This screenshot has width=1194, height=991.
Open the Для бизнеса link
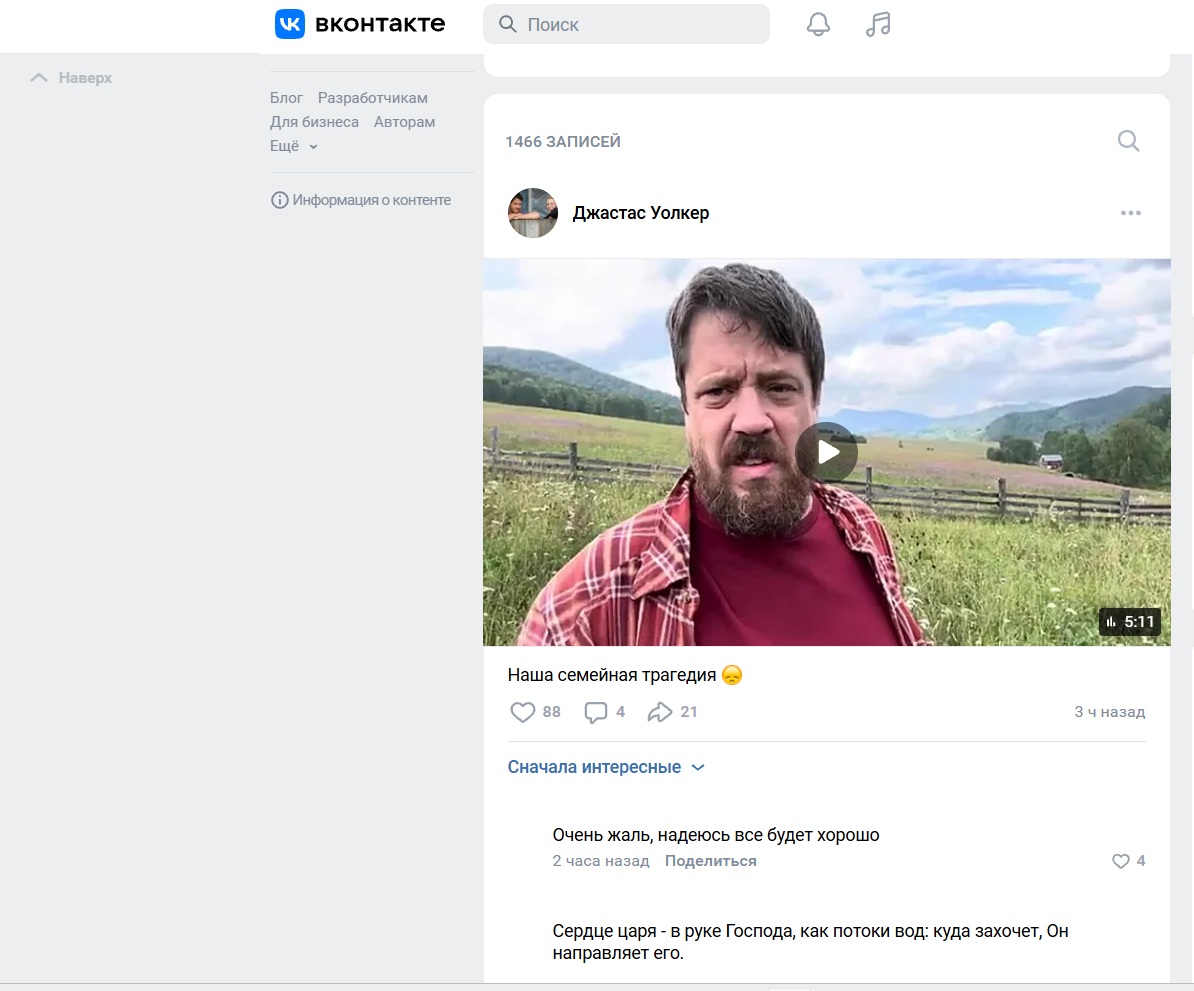tap(314, 122)
